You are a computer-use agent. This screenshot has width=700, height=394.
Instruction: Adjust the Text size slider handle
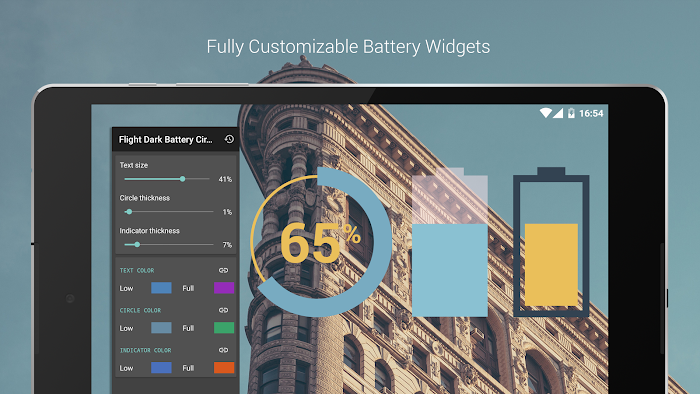click(182, 178)
